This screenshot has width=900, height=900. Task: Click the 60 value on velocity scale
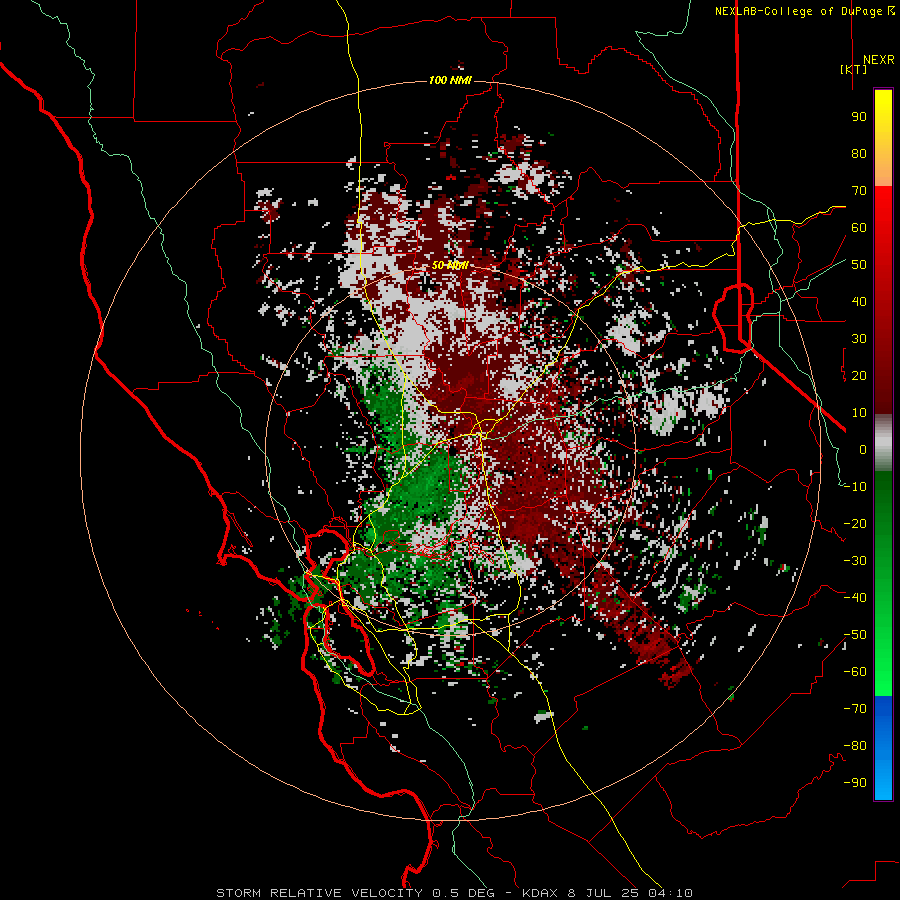pyautogui.click(x=859, y=227)
